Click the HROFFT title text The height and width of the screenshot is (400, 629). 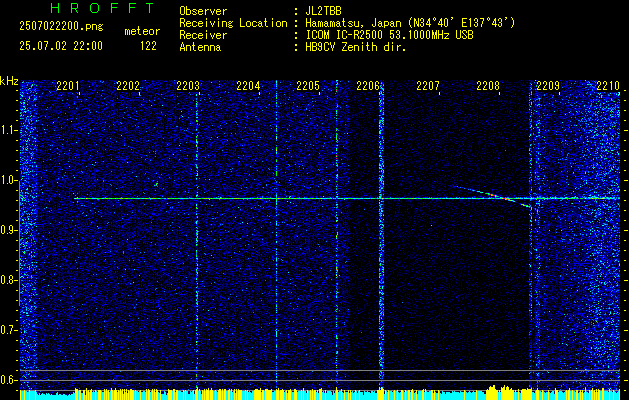coord(102,8)
